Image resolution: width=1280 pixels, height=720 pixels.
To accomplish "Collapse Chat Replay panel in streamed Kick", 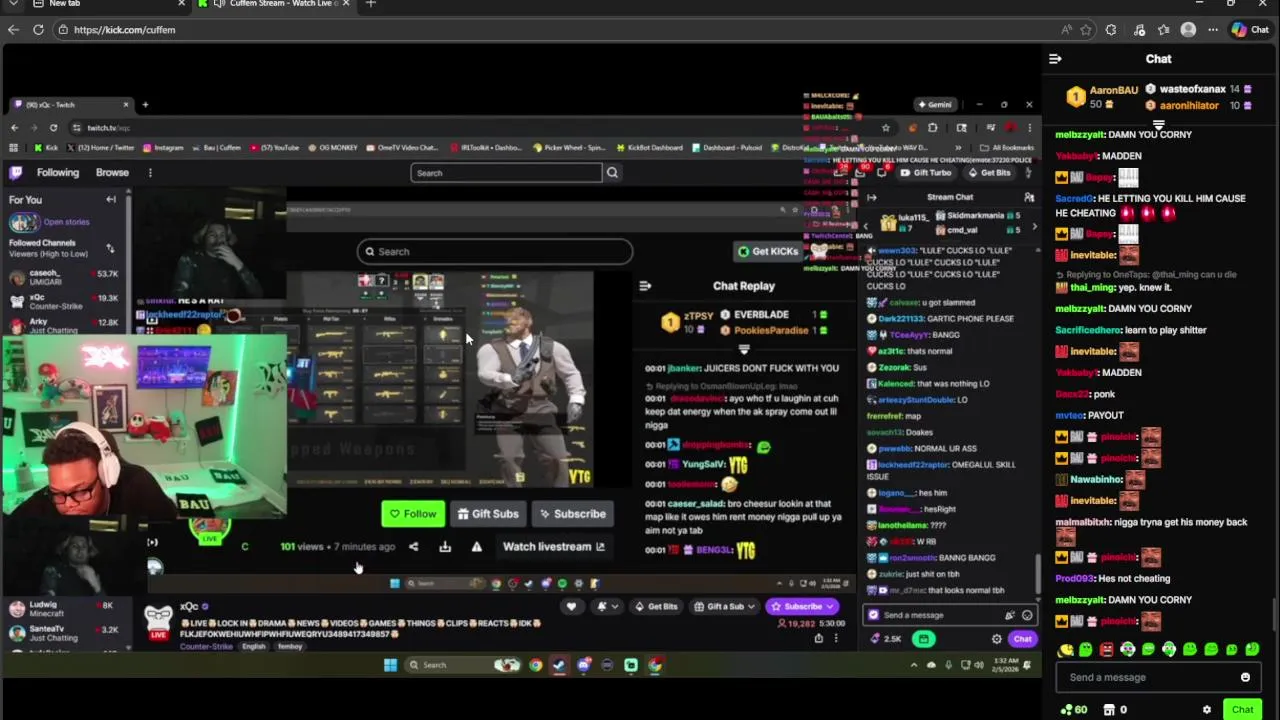I will point(645,286).
